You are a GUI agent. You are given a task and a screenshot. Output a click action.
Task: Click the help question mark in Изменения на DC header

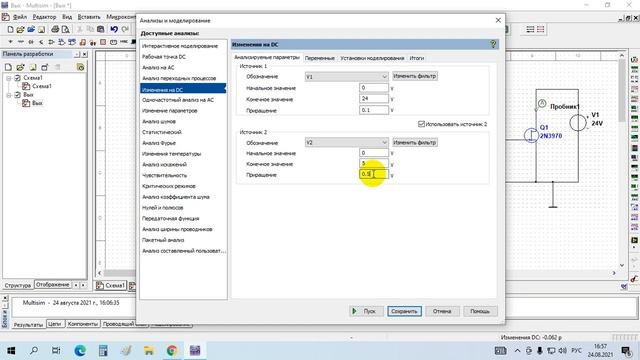[x=493, y=44]
